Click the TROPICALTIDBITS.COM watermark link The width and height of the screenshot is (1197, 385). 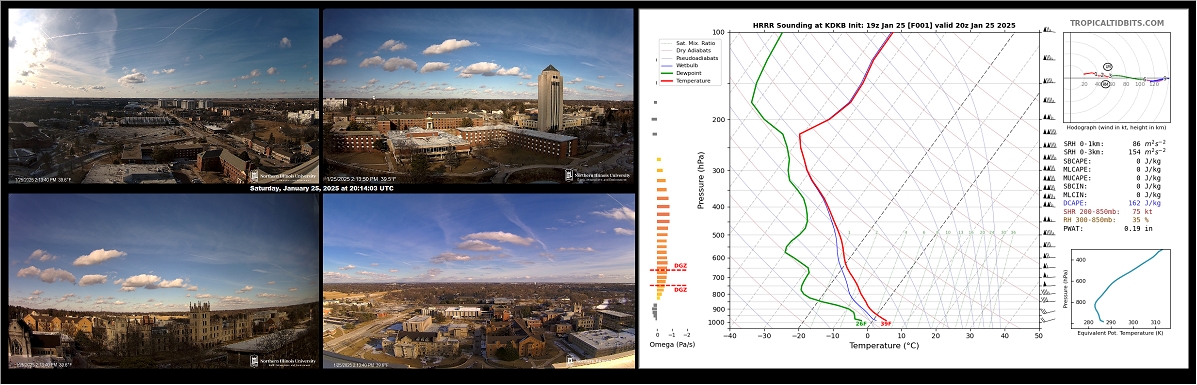[1117, 24]
